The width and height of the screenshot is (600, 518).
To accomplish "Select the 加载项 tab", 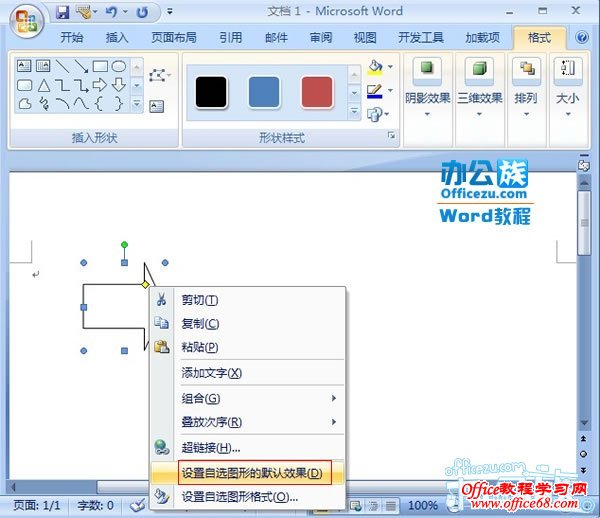I will click(483, 37).
